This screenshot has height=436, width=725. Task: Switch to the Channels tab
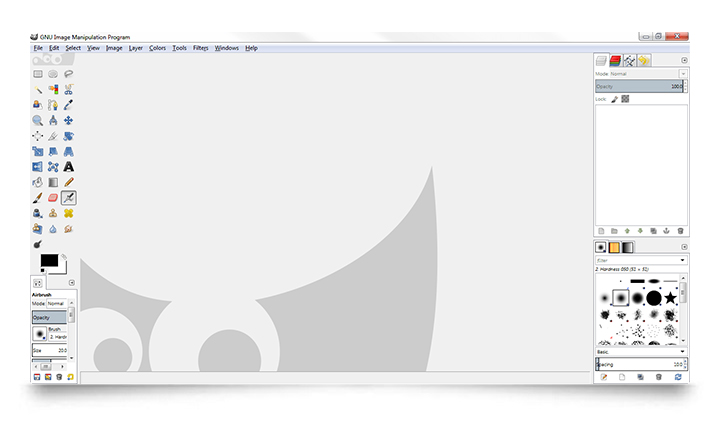pos(615,60)
